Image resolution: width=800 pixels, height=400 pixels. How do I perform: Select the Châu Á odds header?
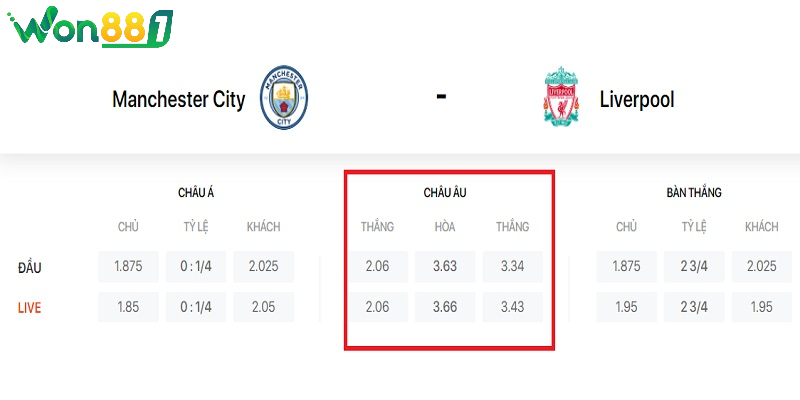point(196,192)
